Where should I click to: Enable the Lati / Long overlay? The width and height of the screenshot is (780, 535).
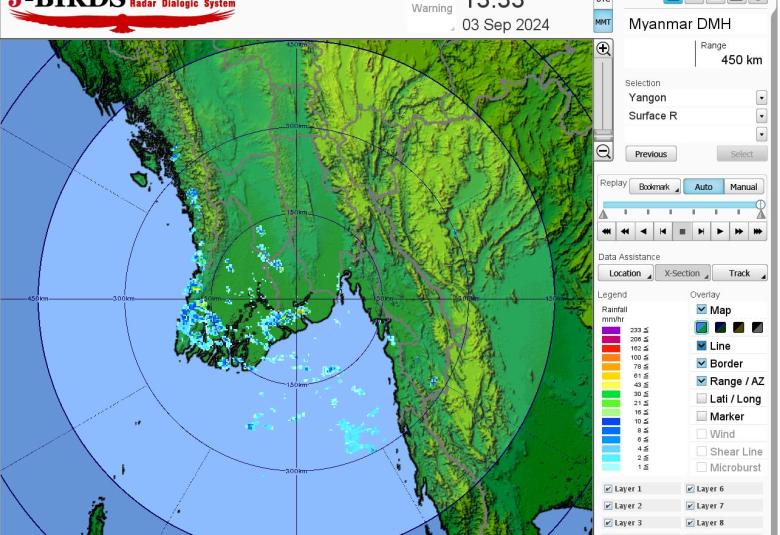pyautogui.click(x=702, y=399)
